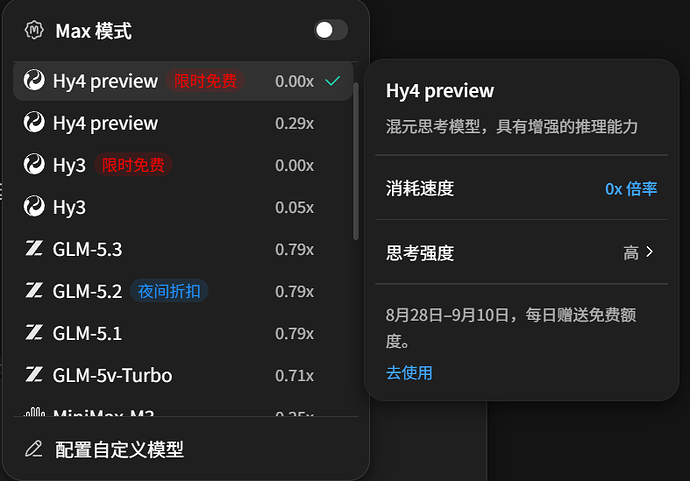The width and height of the screenshot is (690, 481).
Task: Click the 0x 倍率 consumption rate
Action: click(x=631, y=189)
